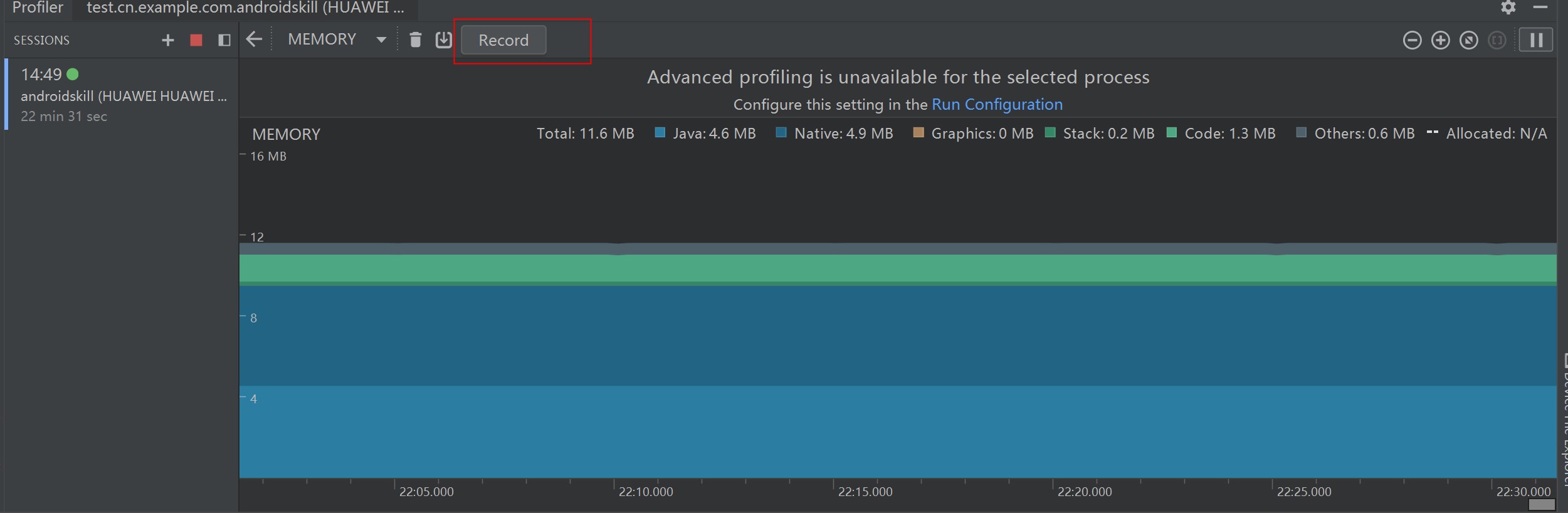Open the Run Configuration link

(997, 104)
